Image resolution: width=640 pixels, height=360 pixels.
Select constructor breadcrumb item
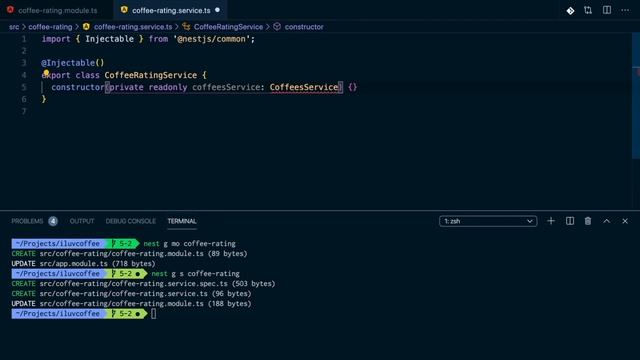[x=304, y=27]
